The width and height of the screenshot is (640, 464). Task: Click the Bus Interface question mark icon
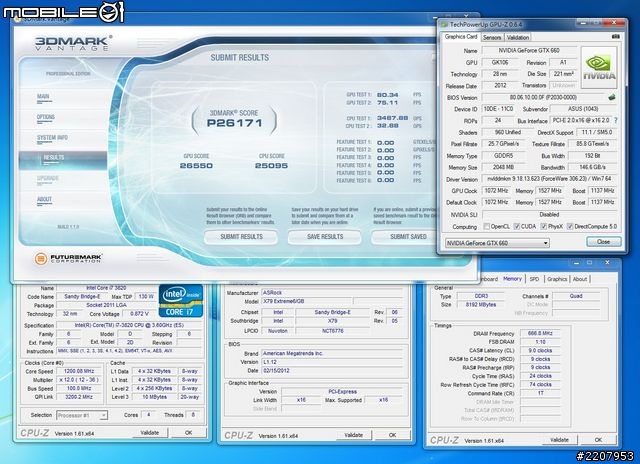click(615, 120)
